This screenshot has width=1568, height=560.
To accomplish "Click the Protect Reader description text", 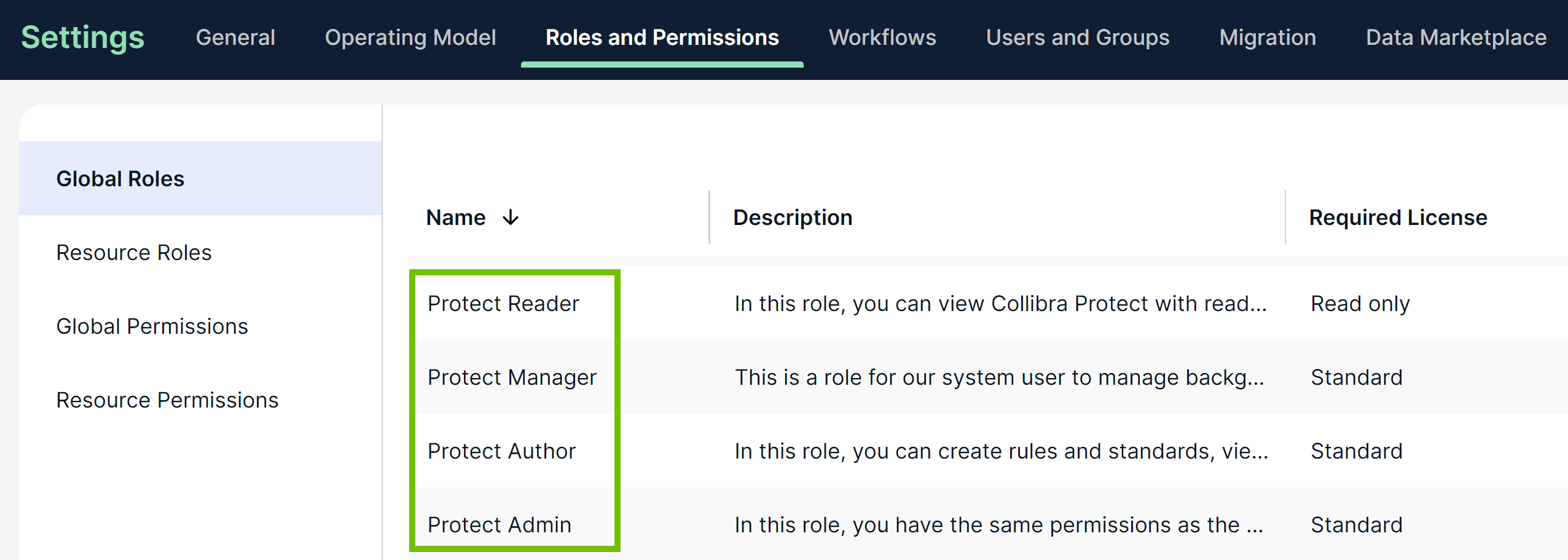I will [1000, 304].
